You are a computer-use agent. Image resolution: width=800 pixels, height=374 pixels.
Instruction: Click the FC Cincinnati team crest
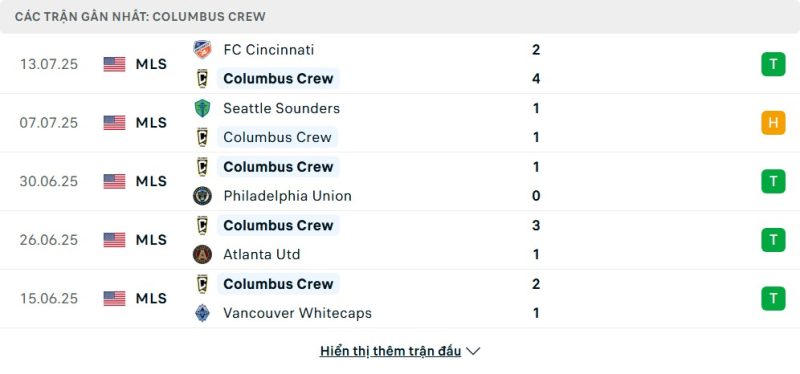[x=203, y=49]
